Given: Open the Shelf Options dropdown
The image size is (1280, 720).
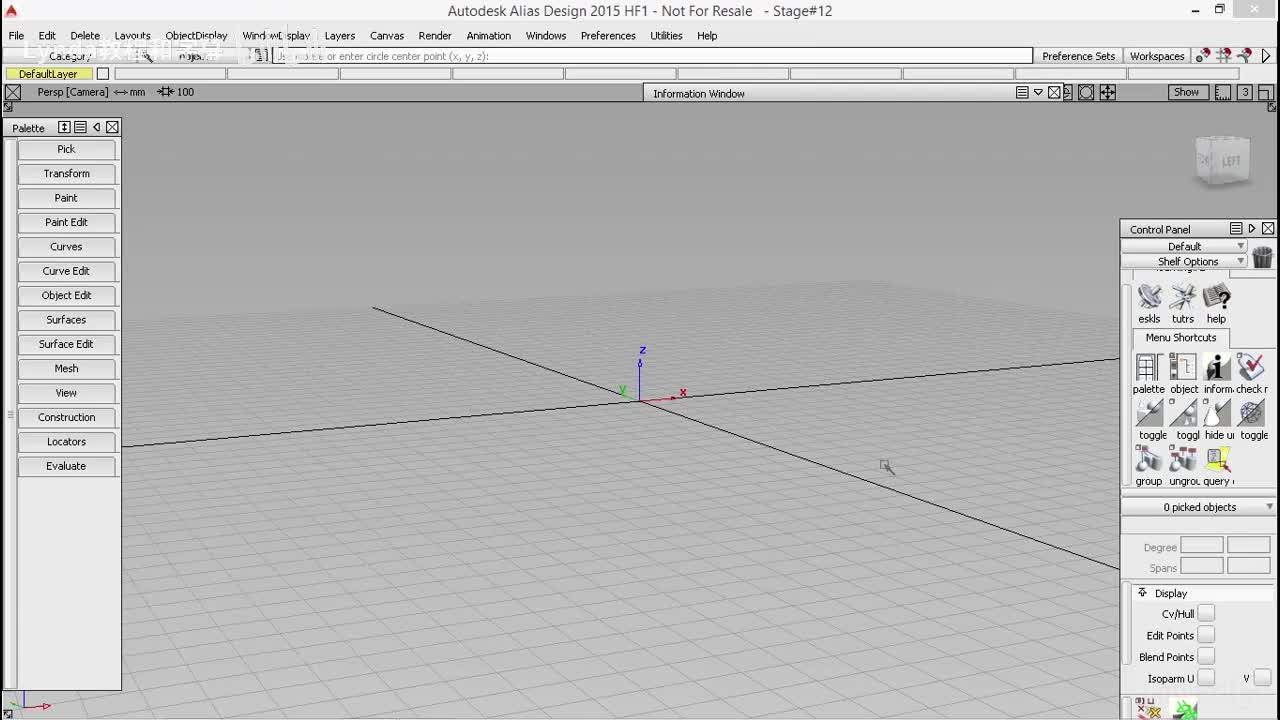Looking at the screenshot, I should click(x=1184, y=261).
